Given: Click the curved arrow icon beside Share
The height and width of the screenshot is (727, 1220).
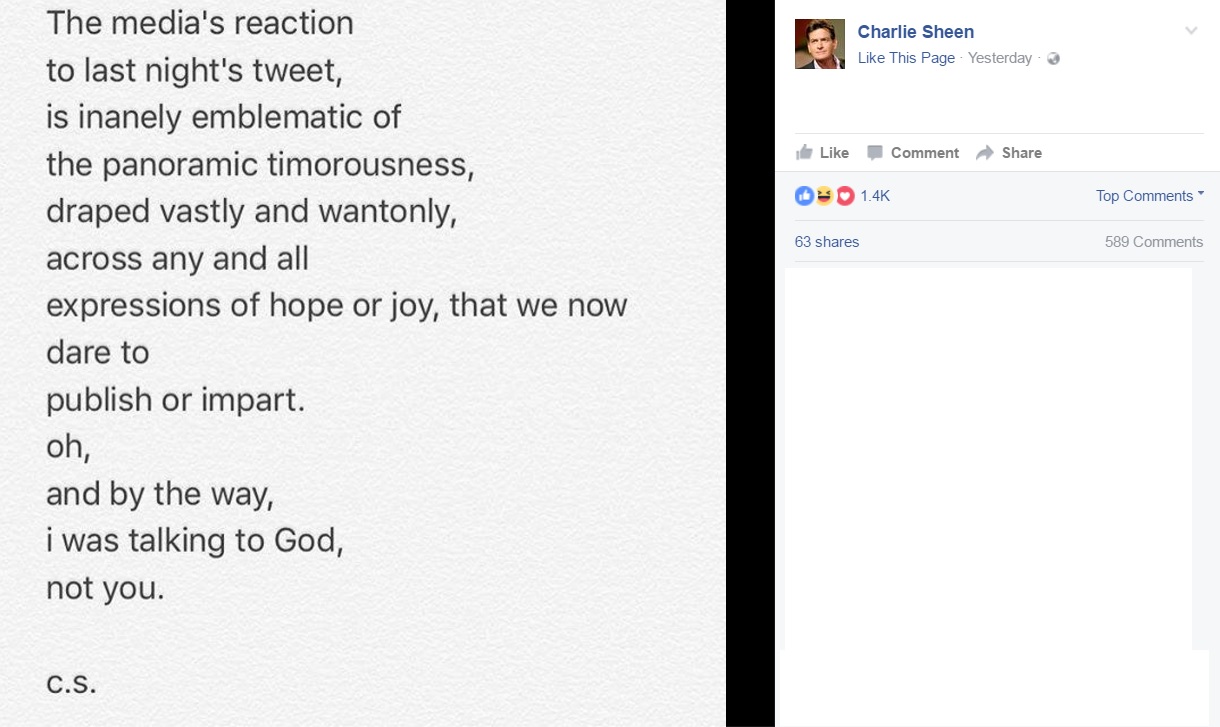Looking at the screenshot, I should 985,153.
